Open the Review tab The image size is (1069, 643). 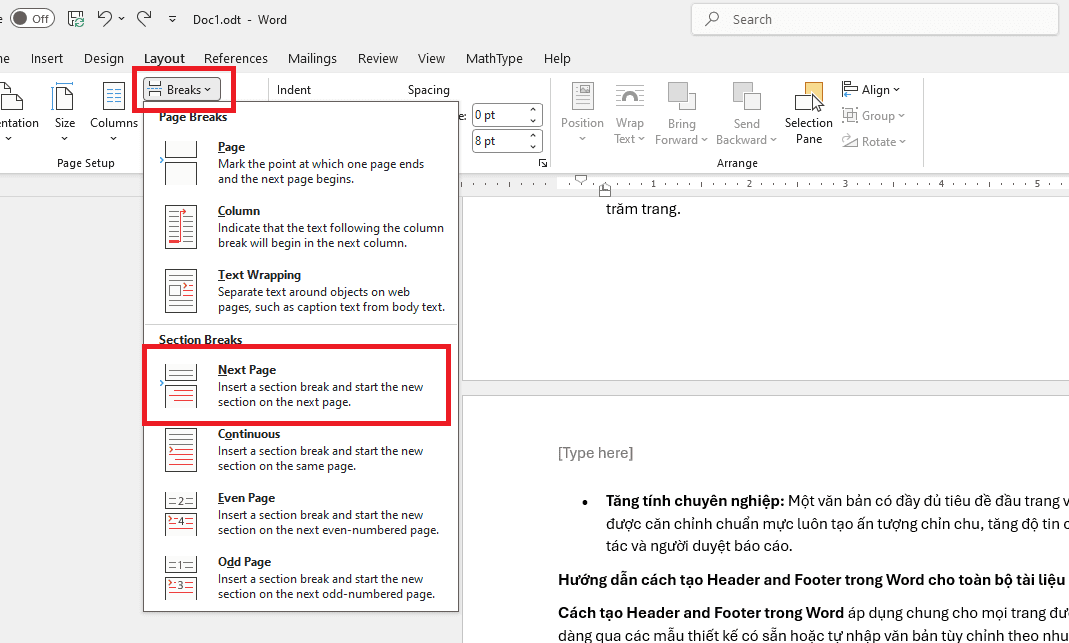pyautogui.click(x=378, y=59)
